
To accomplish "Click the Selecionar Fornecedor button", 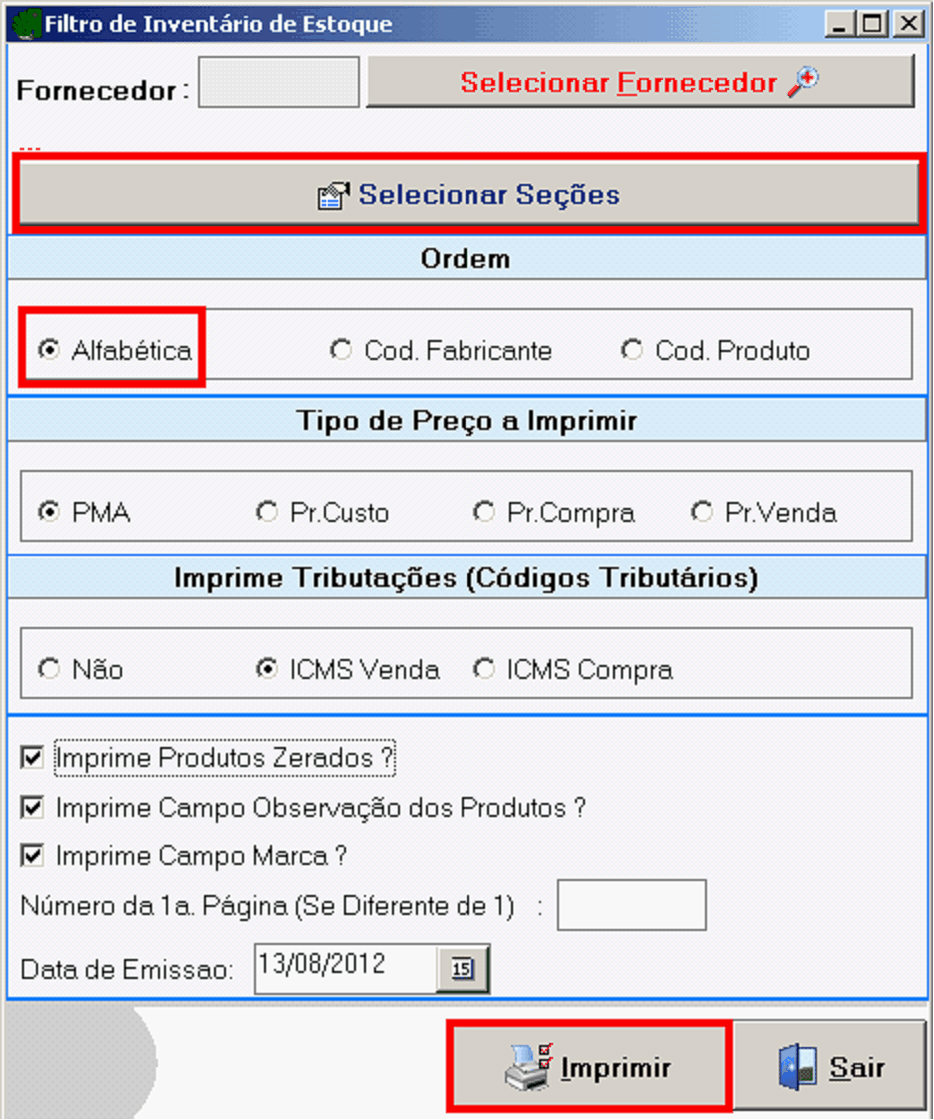I will (640, 82).
